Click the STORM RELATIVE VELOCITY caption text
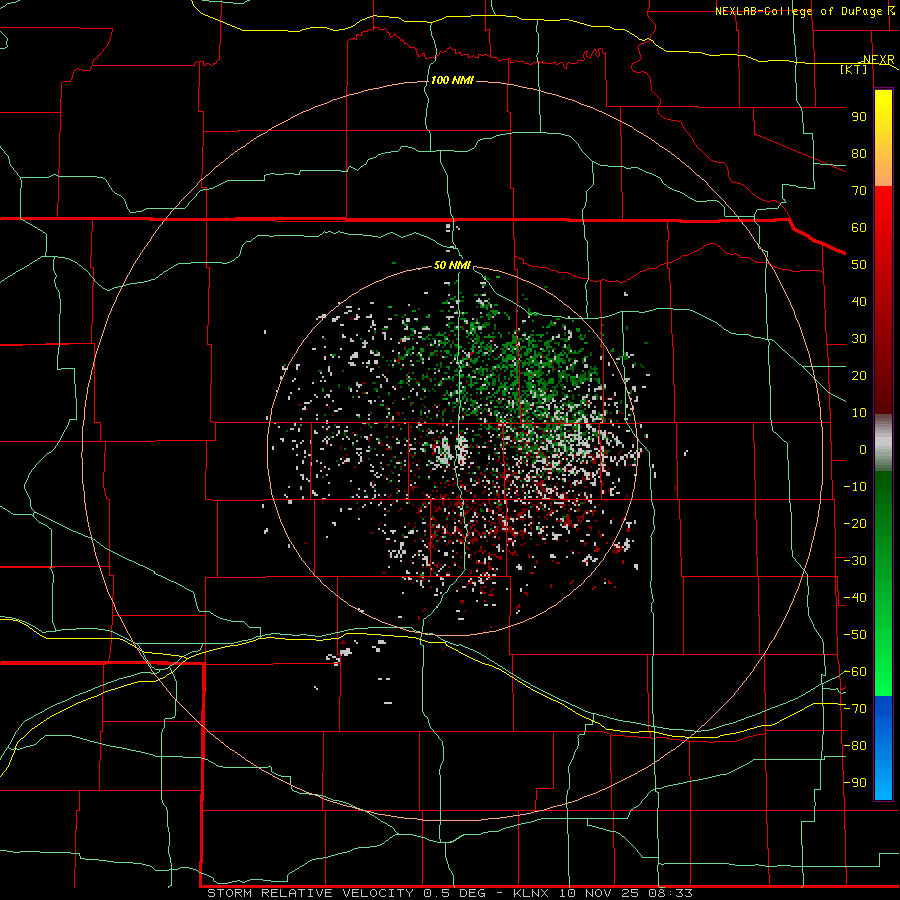 coord(310,893)
